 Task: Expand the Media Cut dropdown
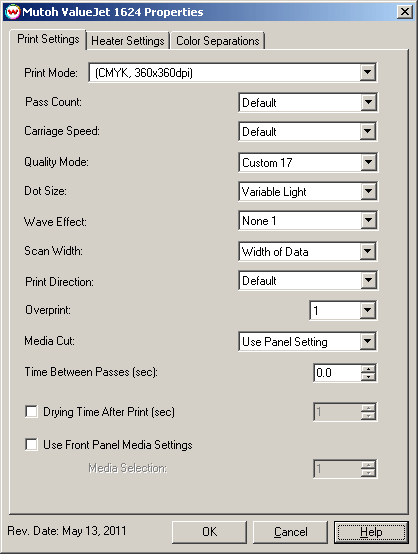368,341
